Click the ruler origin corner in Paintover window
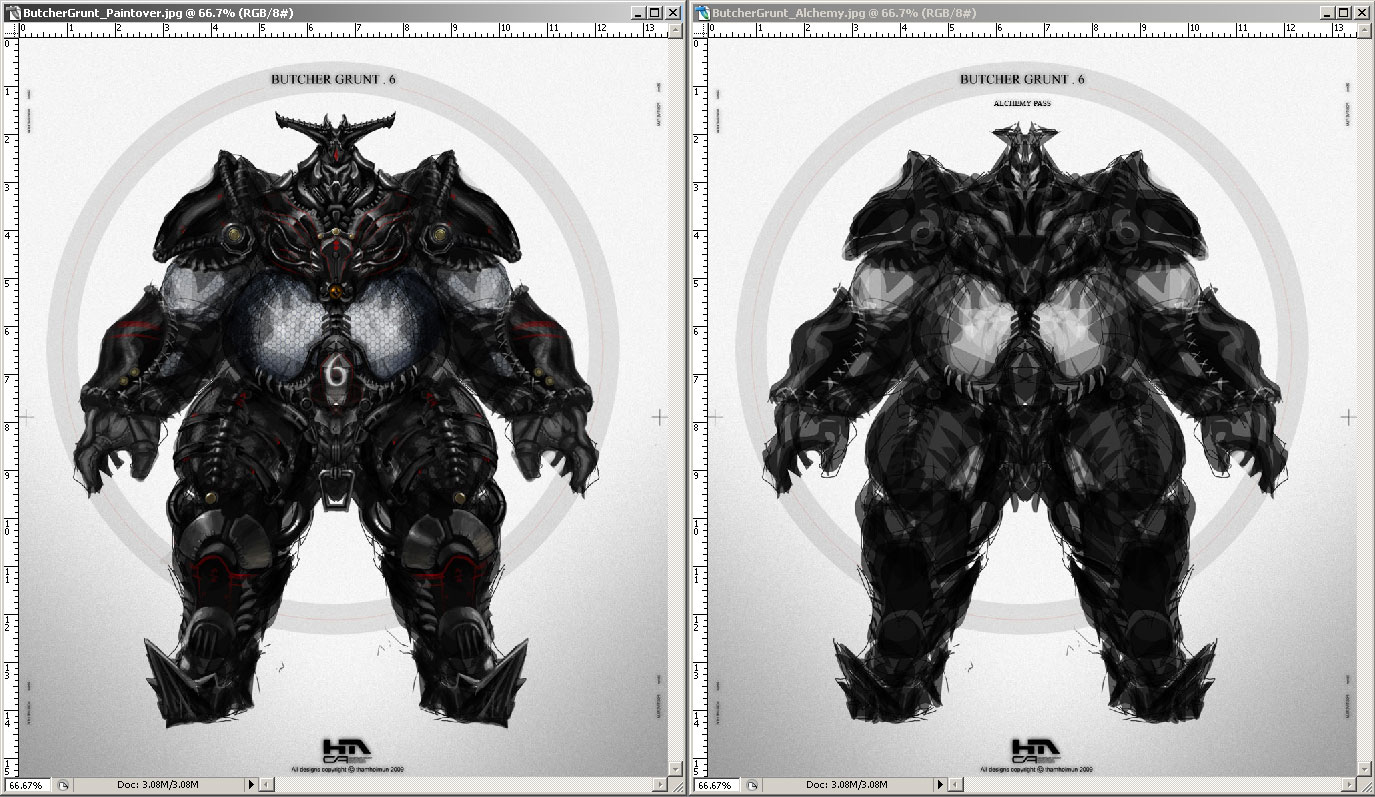Image resolution: width=1375 pixels, height=797 pixels. tap(9, 30)
